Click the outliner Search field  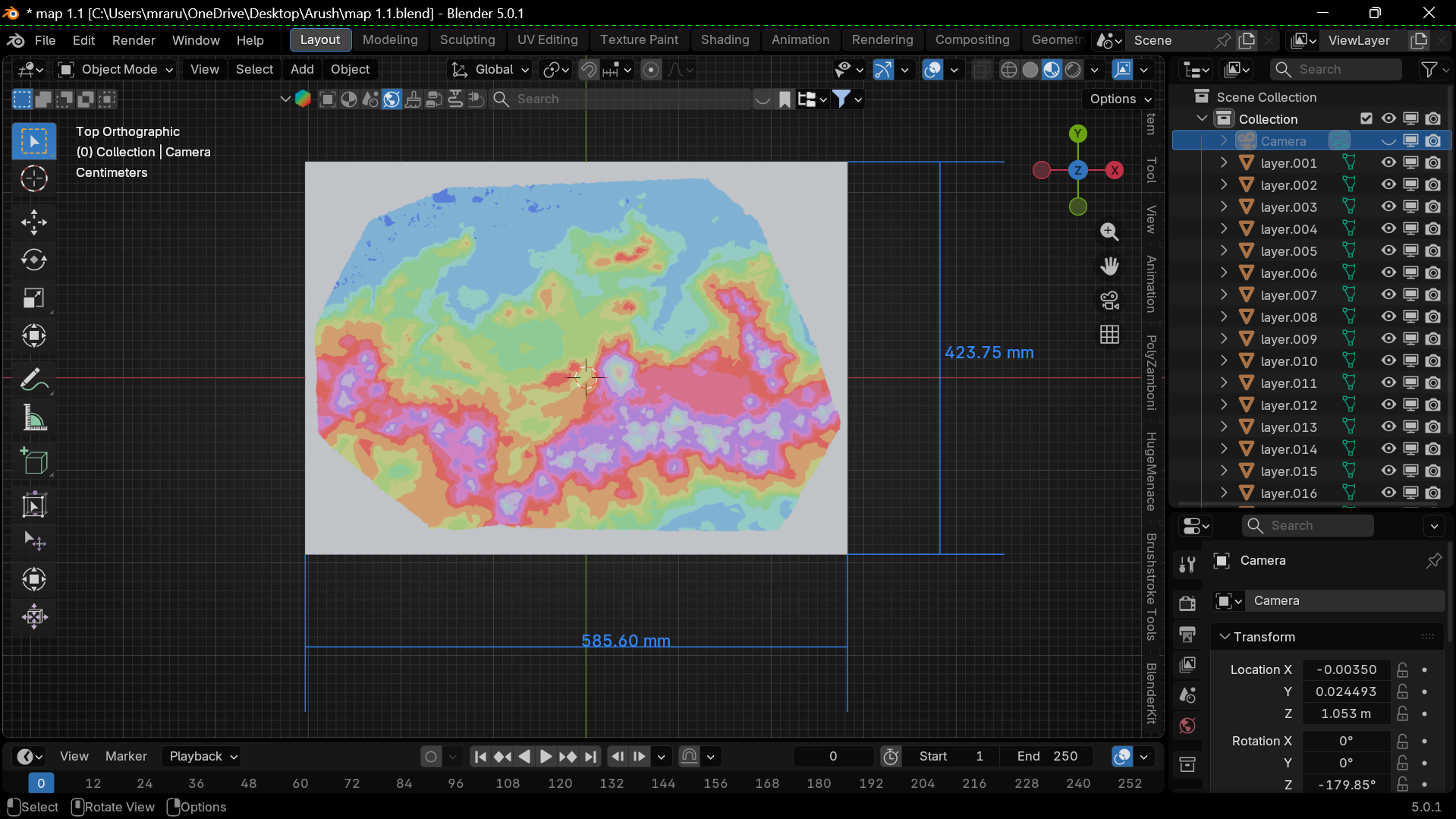pos(1336,70)
